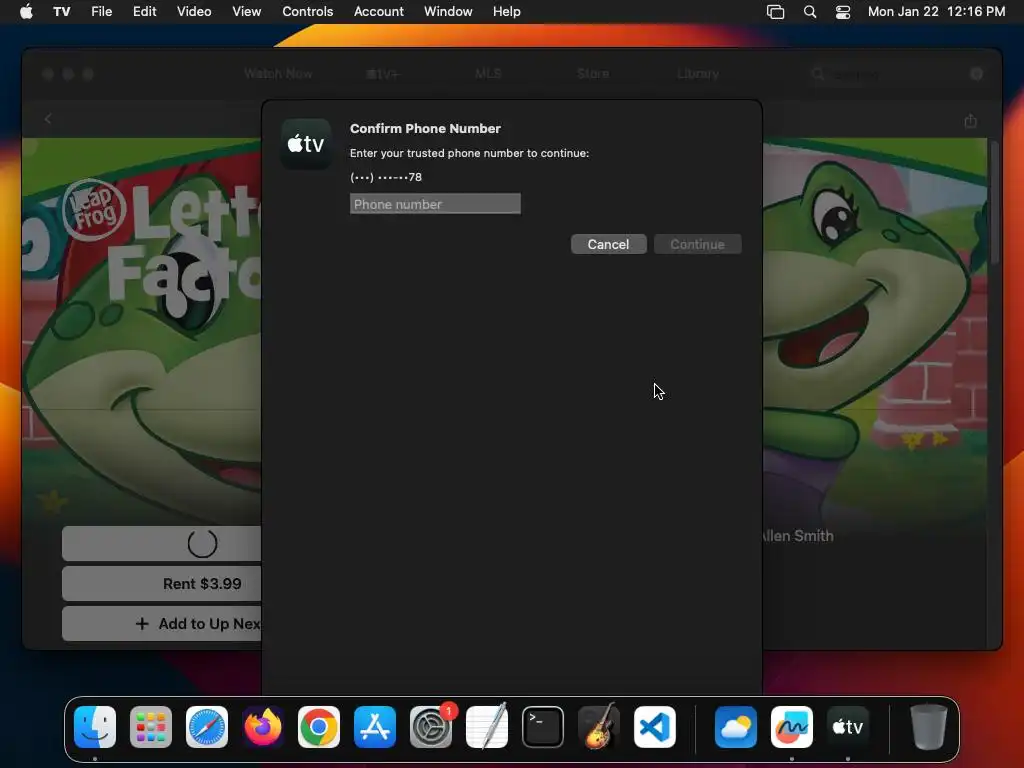The height and width of the screenshot is (768, 1024).
Task: Open System Settings from the Dock
Action: [431, 727]
